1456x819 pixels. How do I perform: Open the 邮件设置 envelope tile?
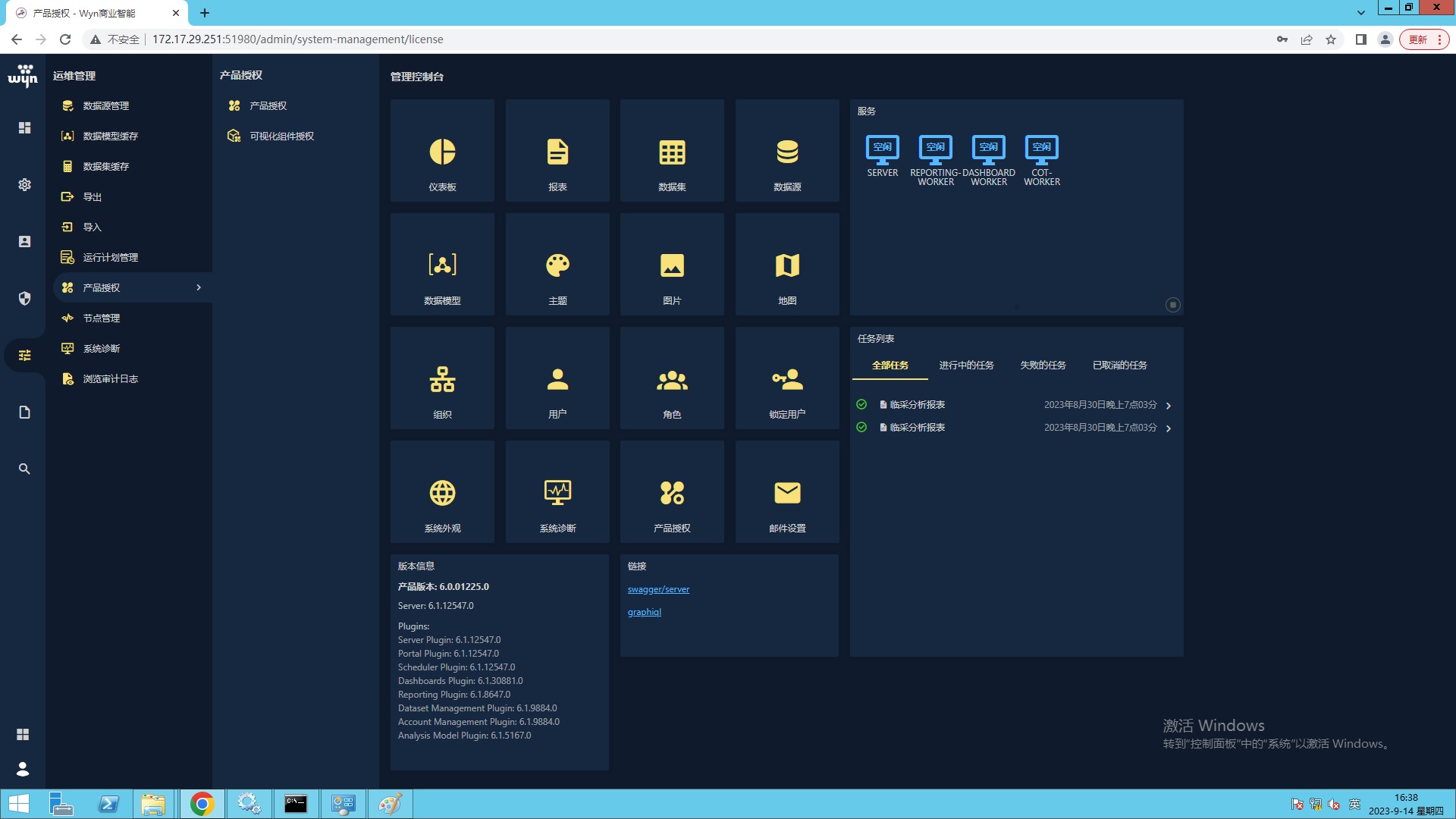coord(787,493)
